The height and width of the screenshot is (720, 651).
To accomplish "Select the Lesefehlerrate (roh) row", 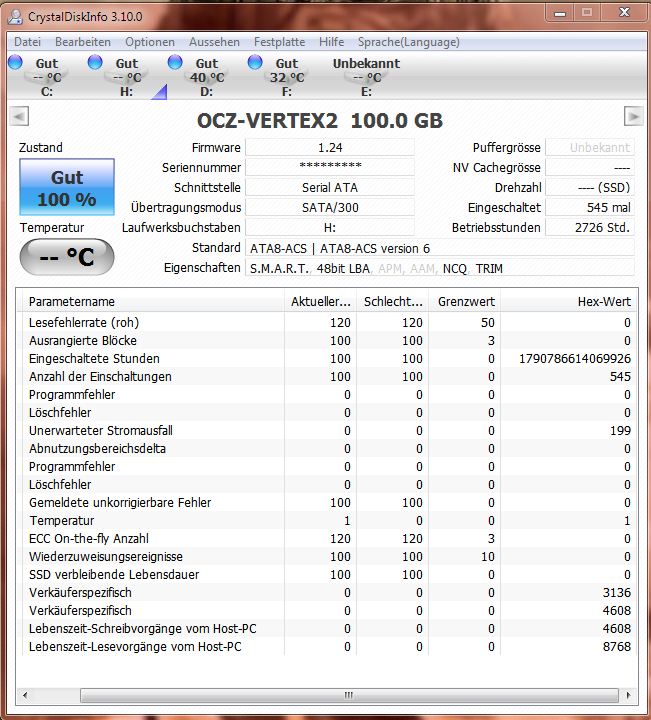I will click(x=327, y=322).
